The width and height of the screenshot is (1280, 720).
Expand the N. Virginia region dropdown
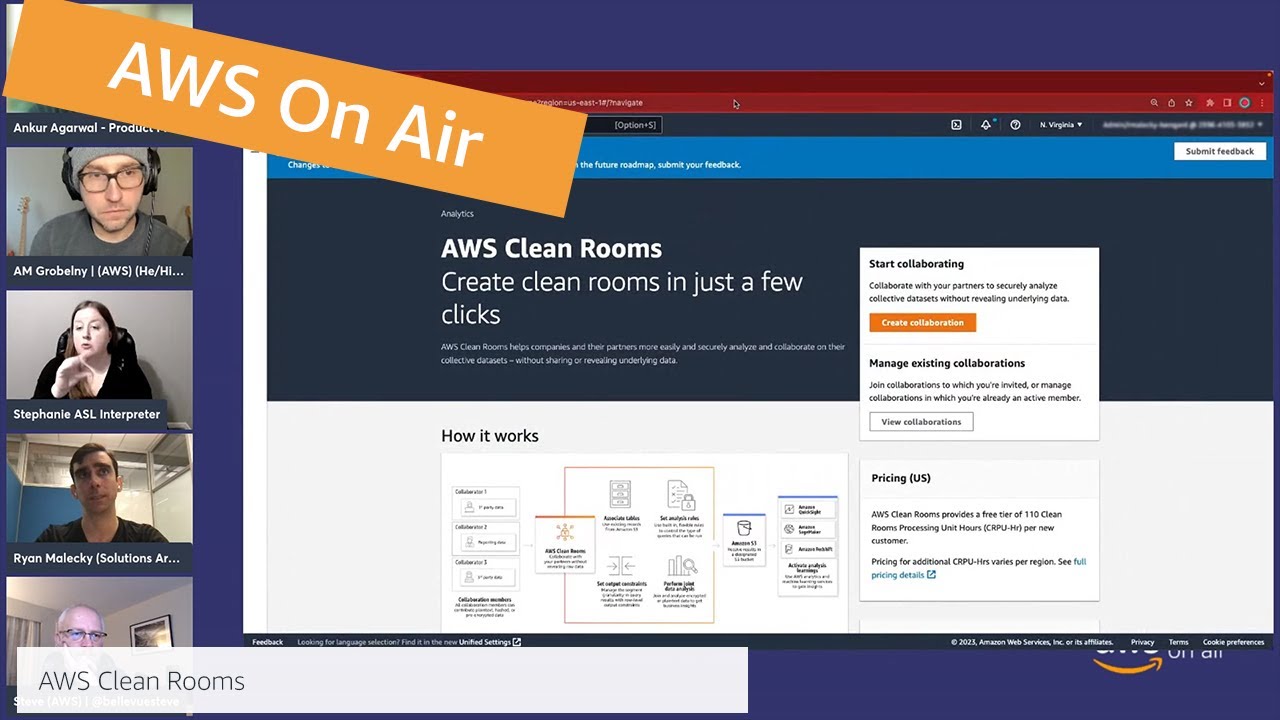pos(1061,125)
